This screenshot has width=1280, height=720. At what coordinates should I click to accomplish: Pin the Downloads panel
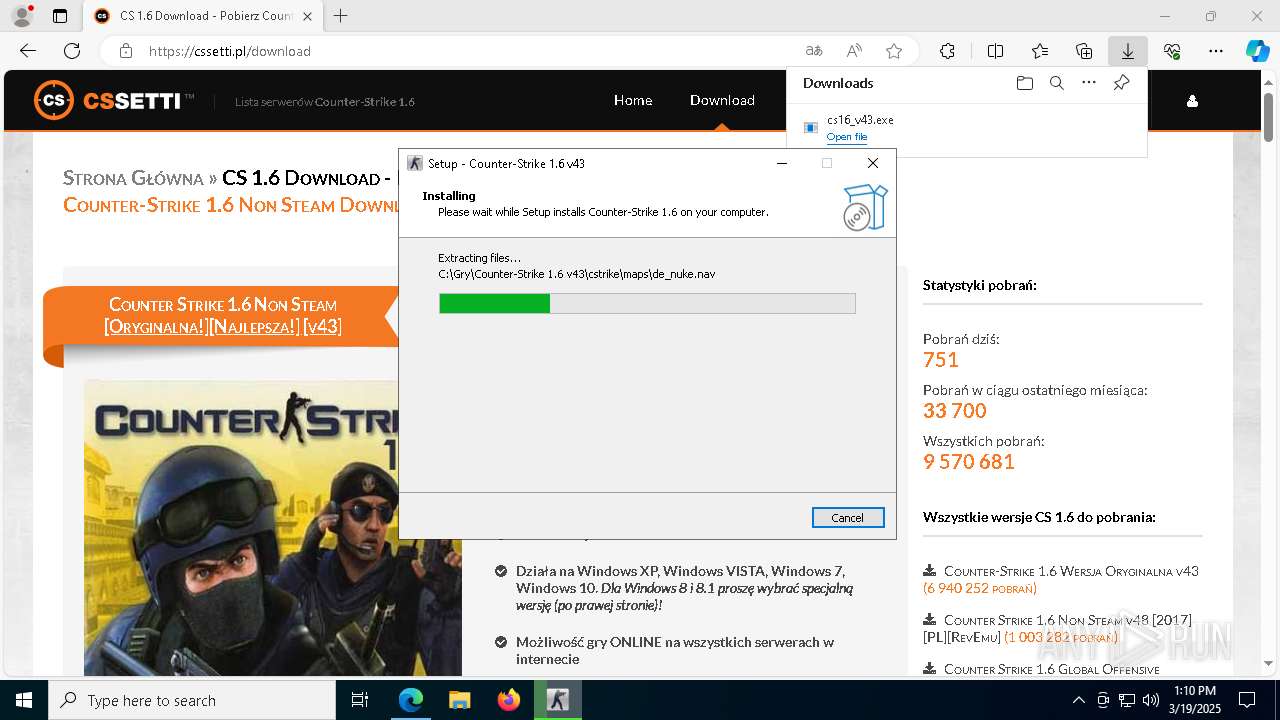(x=1121, y=83)
